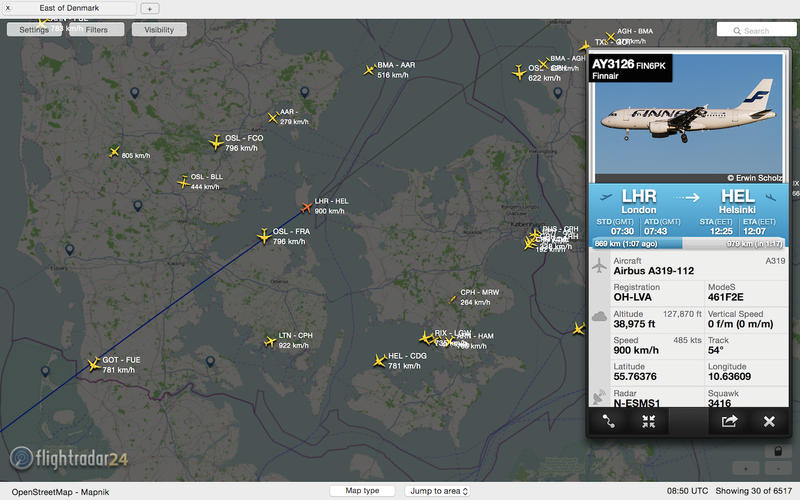Click the Visibility button

[159, 30]
